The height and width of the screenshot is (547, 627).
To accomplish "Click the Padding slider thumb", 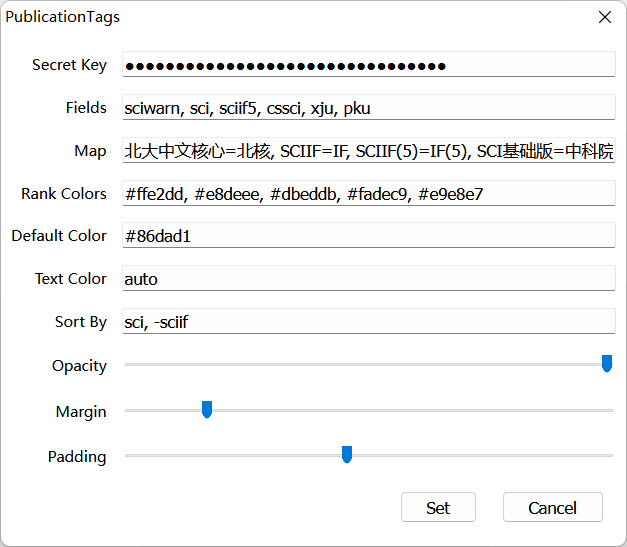I will tap(347, 455).
